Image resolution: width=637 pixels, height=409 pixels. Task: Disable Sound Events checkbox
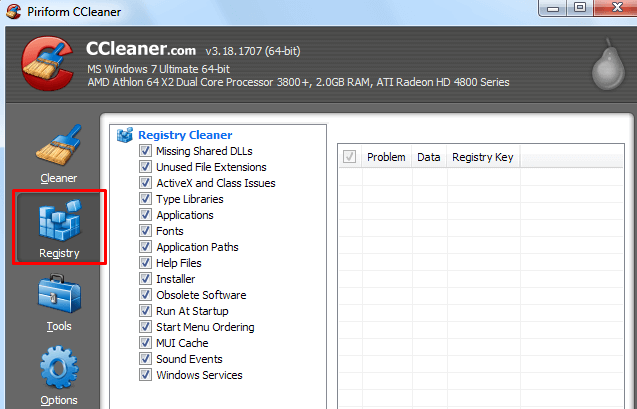(145, 359)
